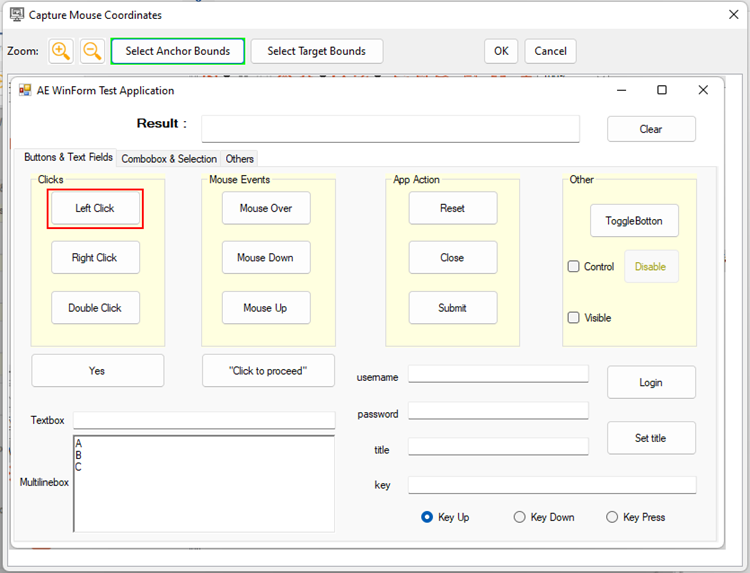This screenshot has width=750, height=573.
Task: Tick the Visible checkbox
Action: pyautogui.click(x=574, y=318)
